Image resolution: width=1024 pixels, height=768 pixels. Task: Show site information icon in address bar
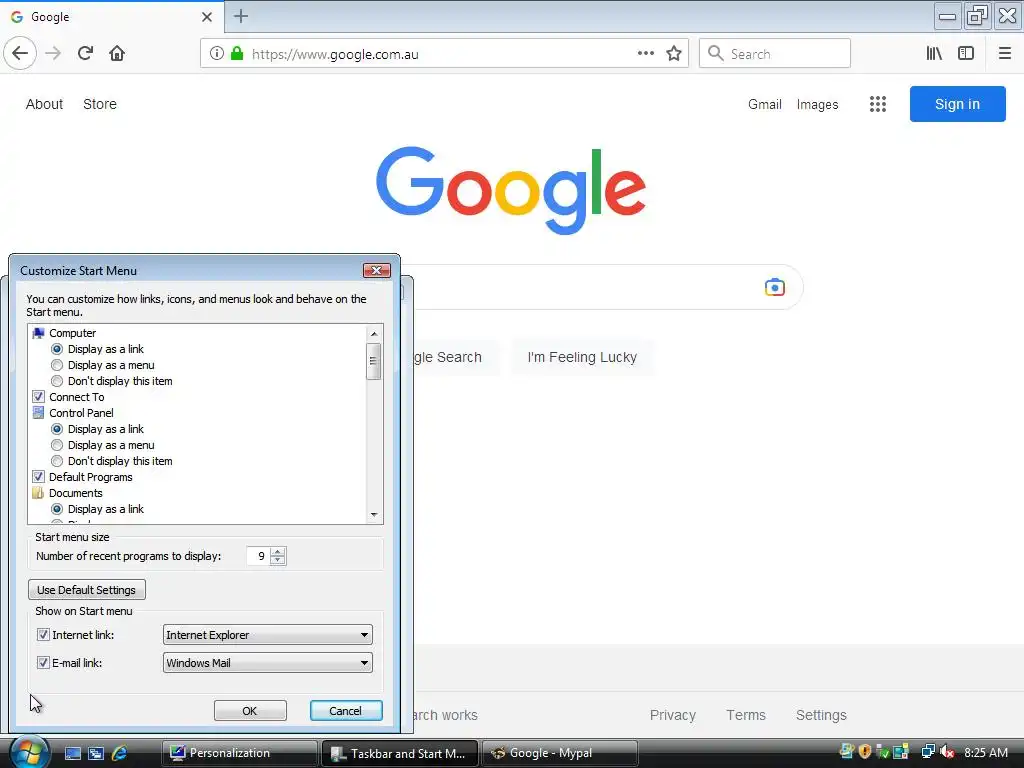click(x=216, y=54)
